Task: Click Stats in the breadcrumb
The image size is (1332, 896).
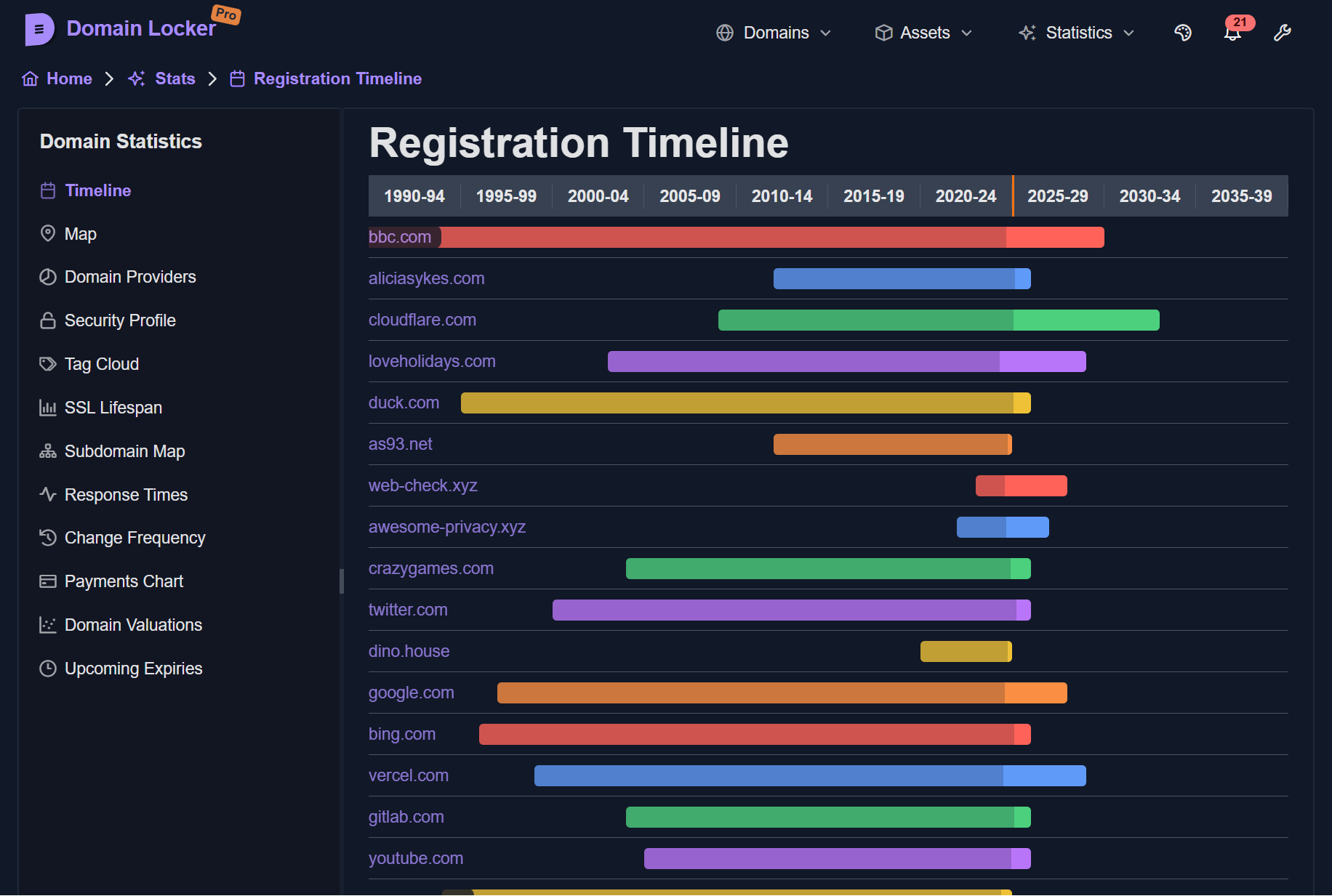Action: 174,78
